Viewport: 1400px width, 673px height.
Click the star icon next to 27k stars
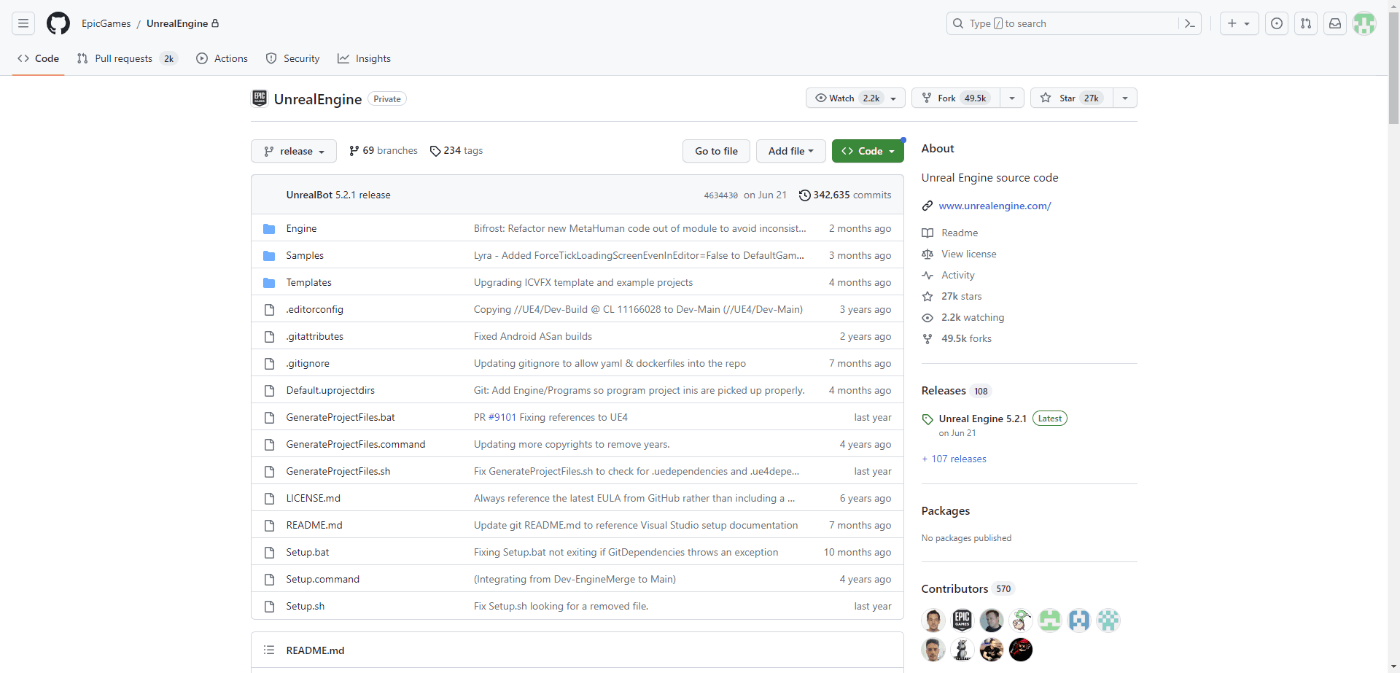click(x=928, y=296)
